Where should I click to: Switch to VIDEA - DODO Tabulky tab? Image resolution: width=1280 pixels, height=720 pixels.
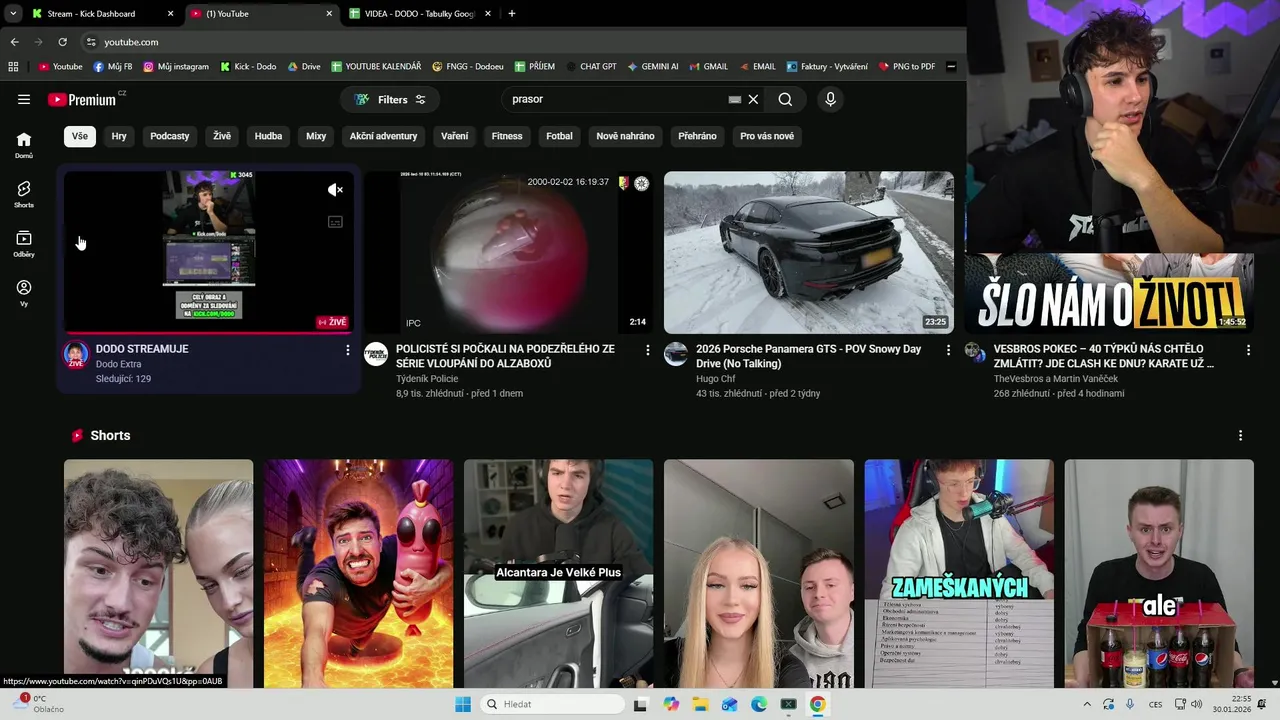pos(419,14)
